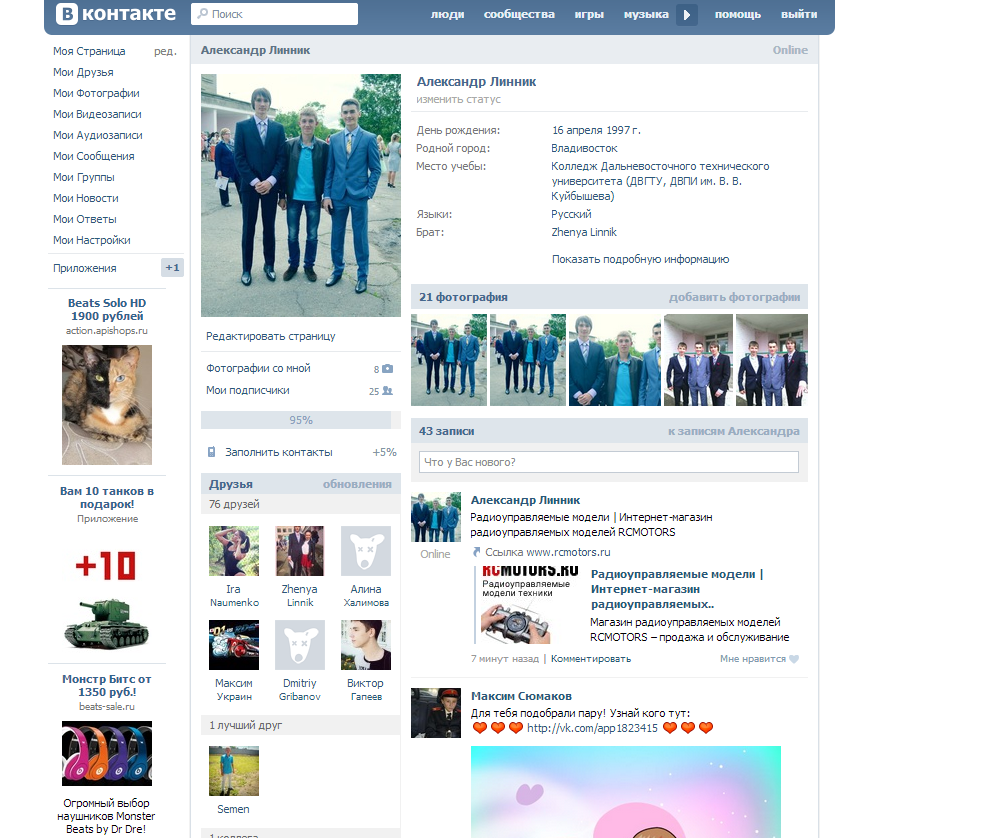Click Максим Сюмаков post author name

(x=521, y=696)
